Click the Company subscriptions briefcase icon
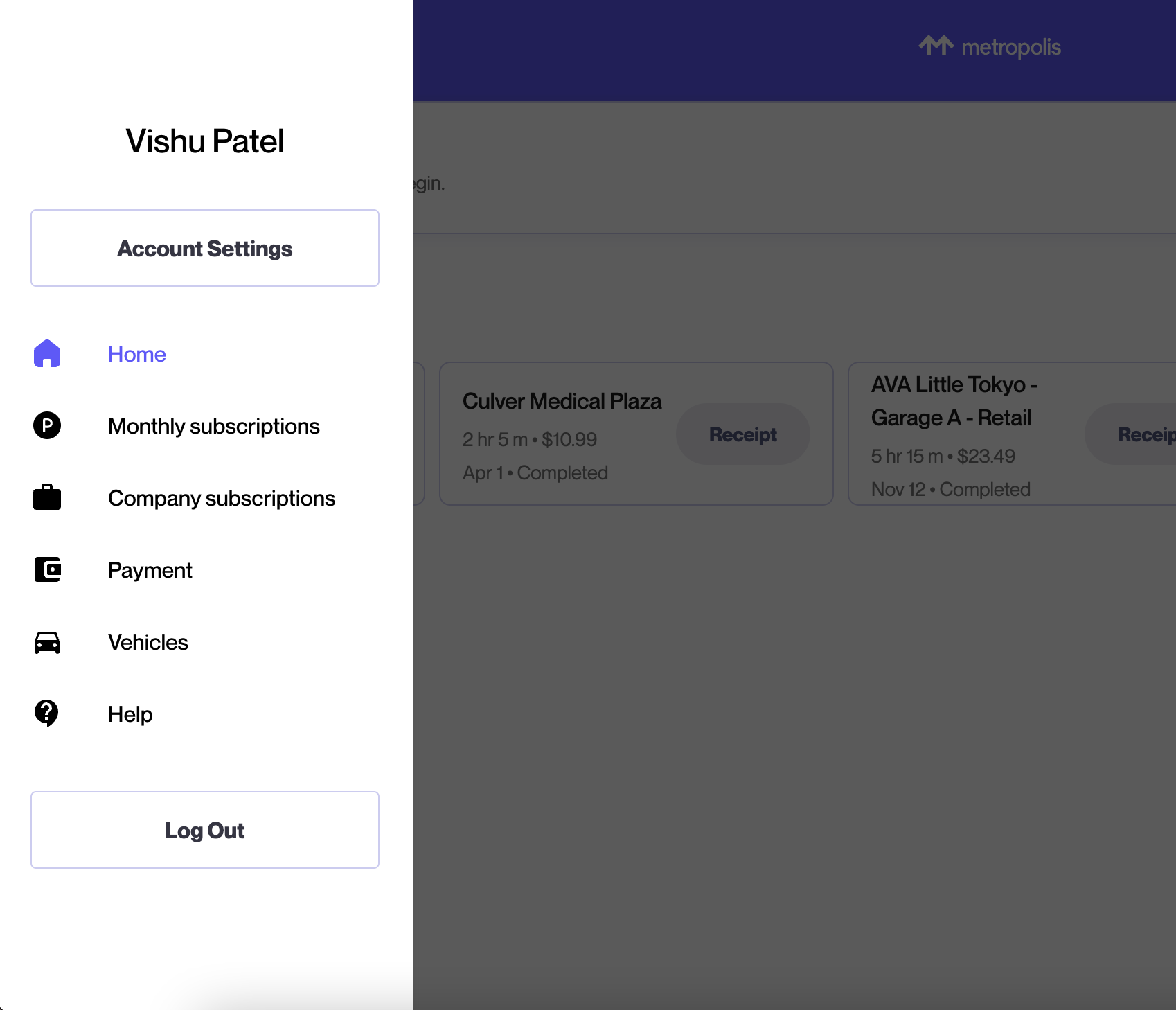 (47, 497)
